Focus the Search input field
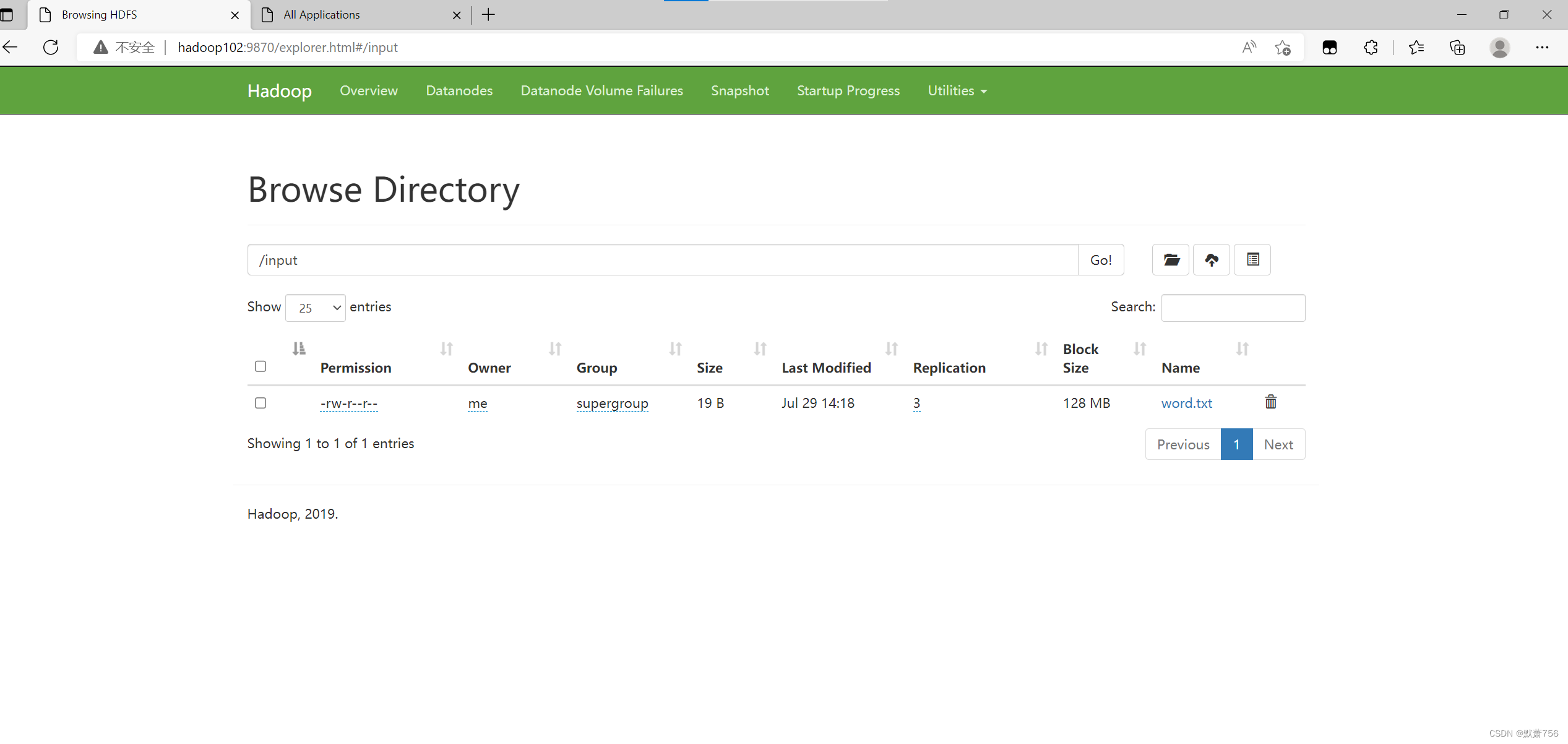This screenshot has height=744, width=1568. pyautogui.click(x=1233, y=308)
